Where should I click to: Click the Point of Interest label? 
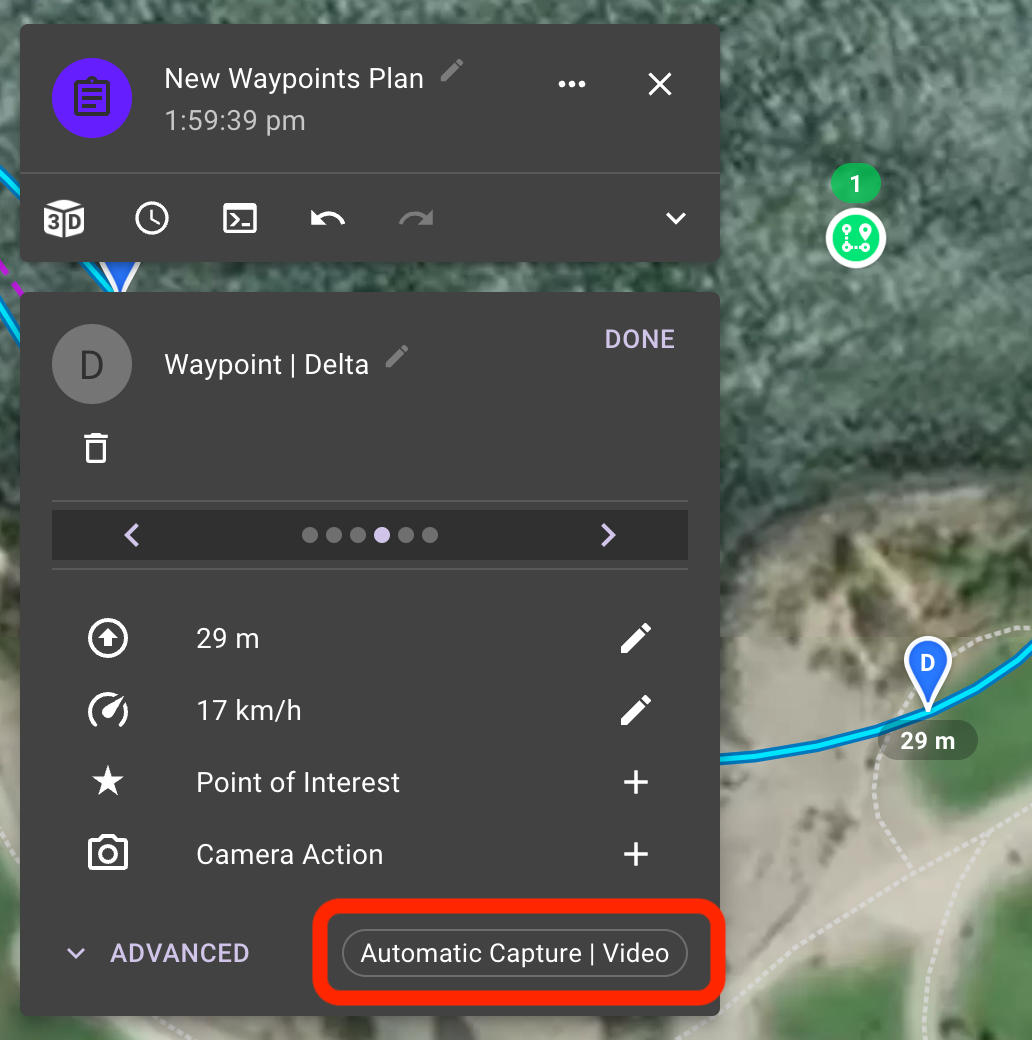pyautogui.click(x=298, y=782)
